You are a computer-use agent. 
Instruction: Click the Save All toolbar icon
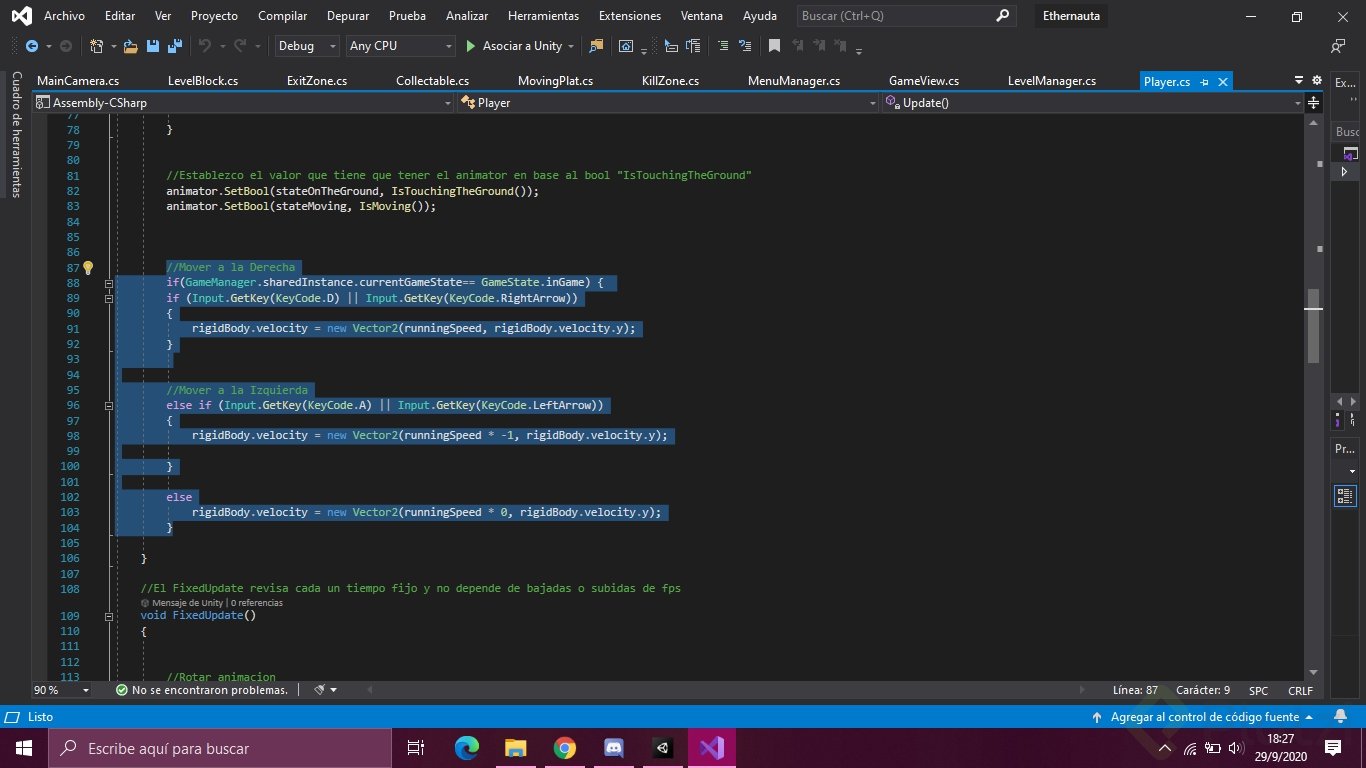tap(175, 46)
